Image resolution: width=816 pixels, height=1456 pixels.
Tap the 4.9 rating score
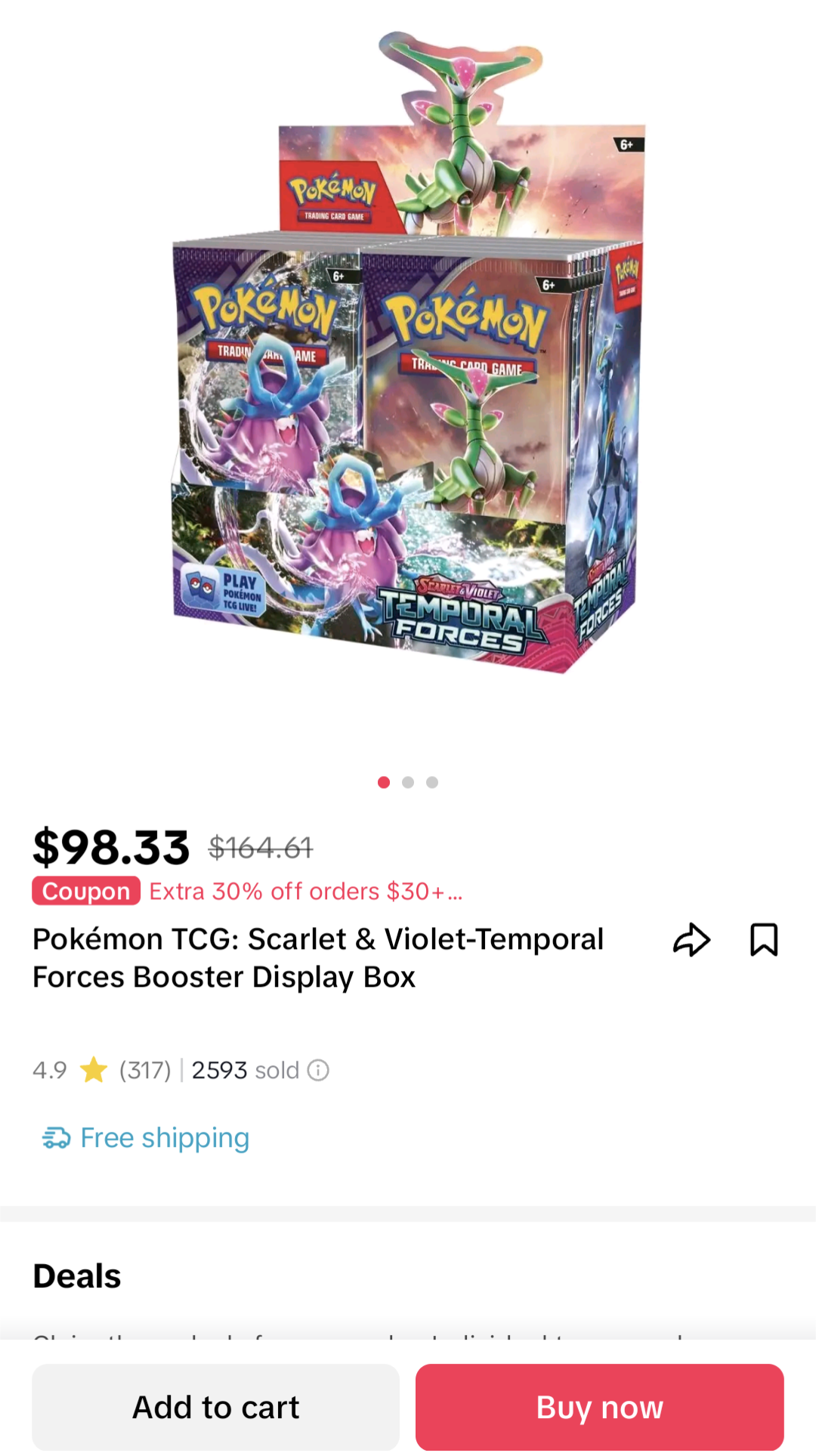coord(50,1070)
